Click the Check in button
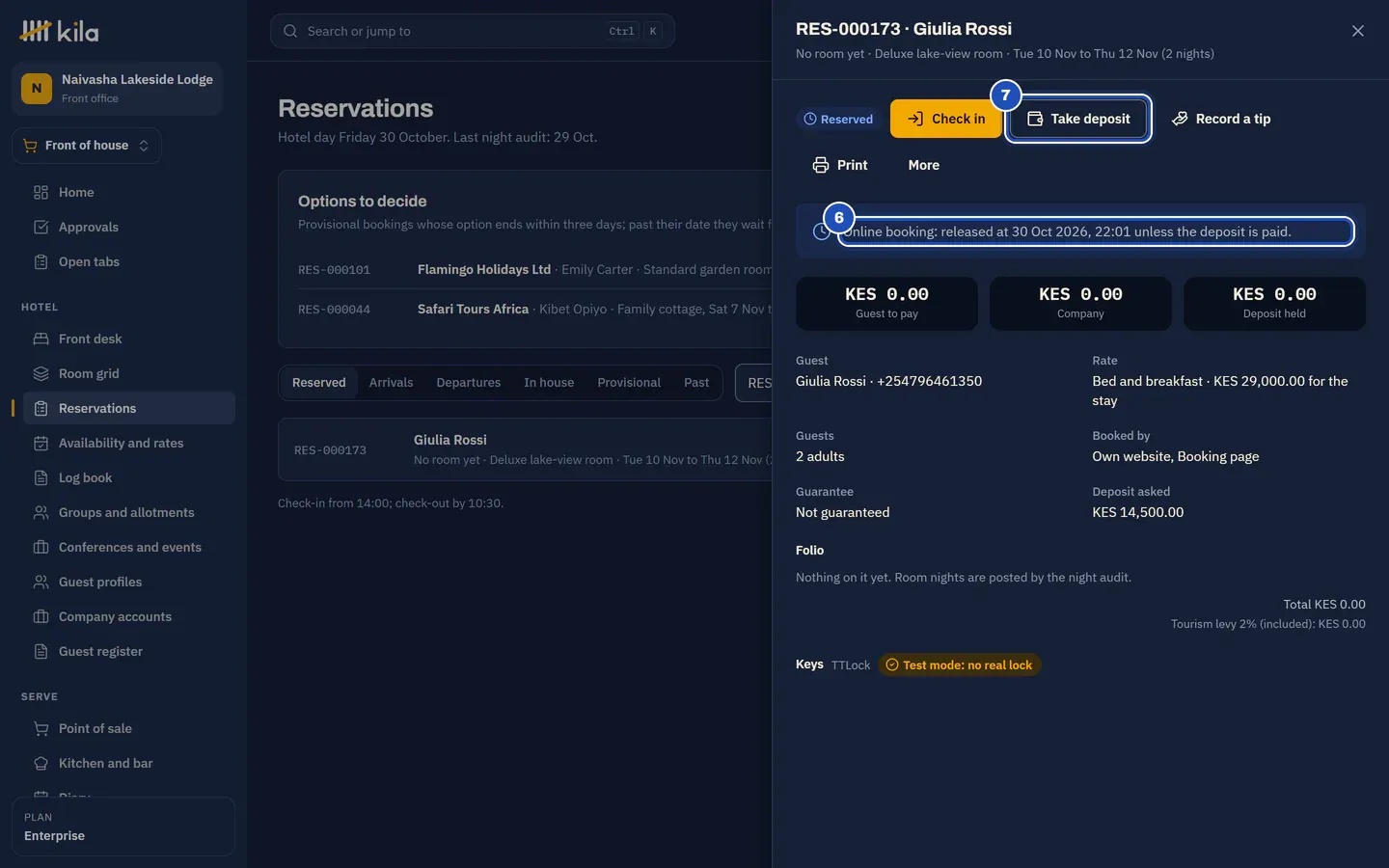 (946, 119)
